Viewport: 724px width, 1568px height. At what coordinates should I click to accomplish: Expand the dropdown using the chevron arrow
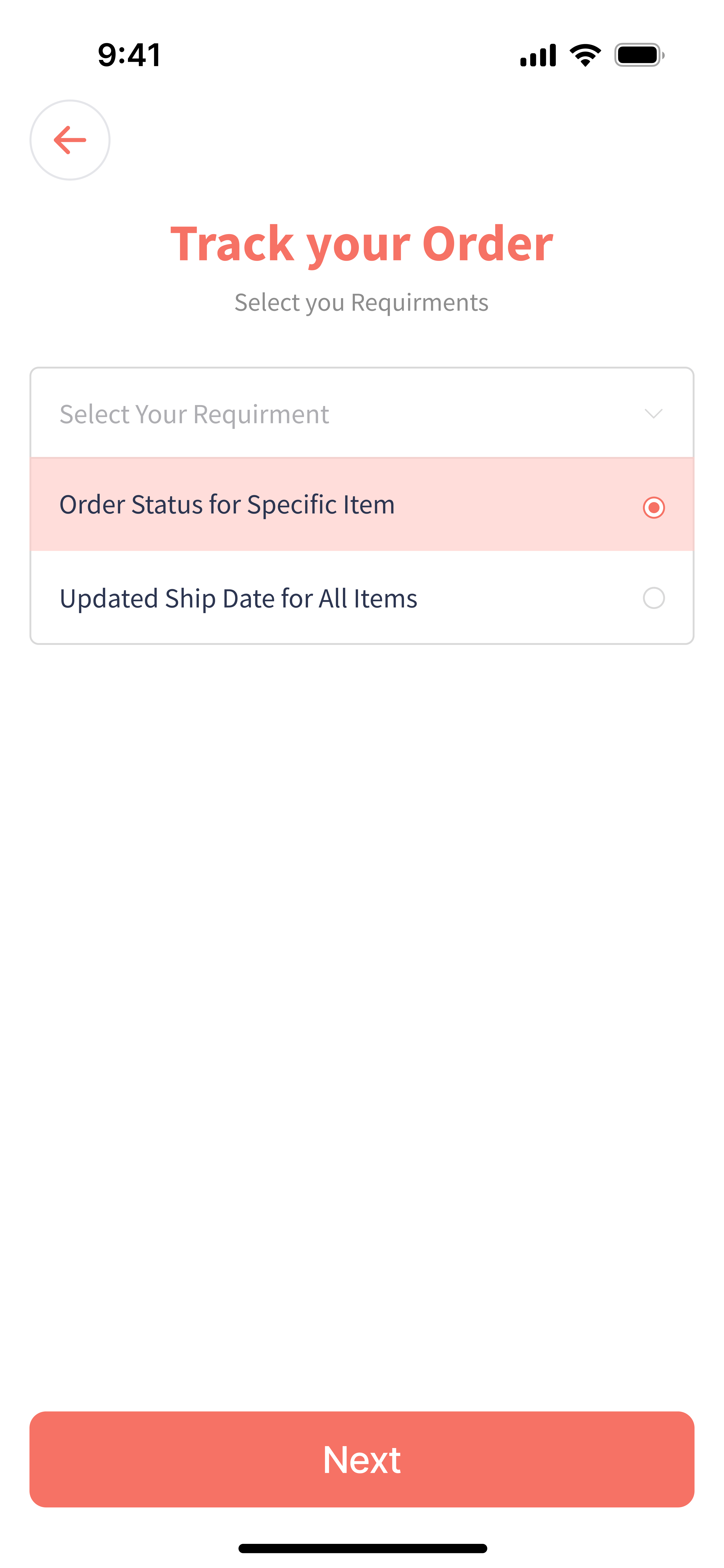(x=654, y=414)
